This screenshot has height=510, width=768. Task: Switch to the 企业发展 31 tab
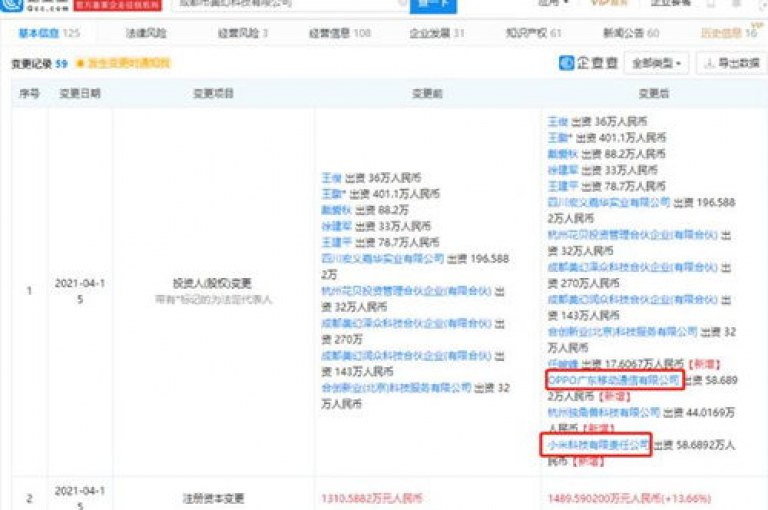coord(437,33)
